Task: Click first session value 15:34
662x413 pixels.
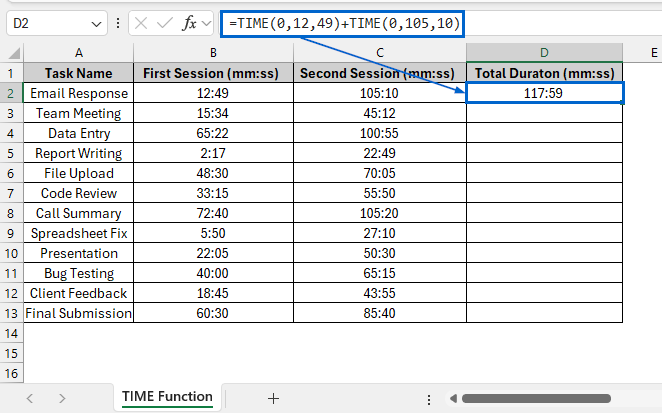Action: (x=213, y=113)
